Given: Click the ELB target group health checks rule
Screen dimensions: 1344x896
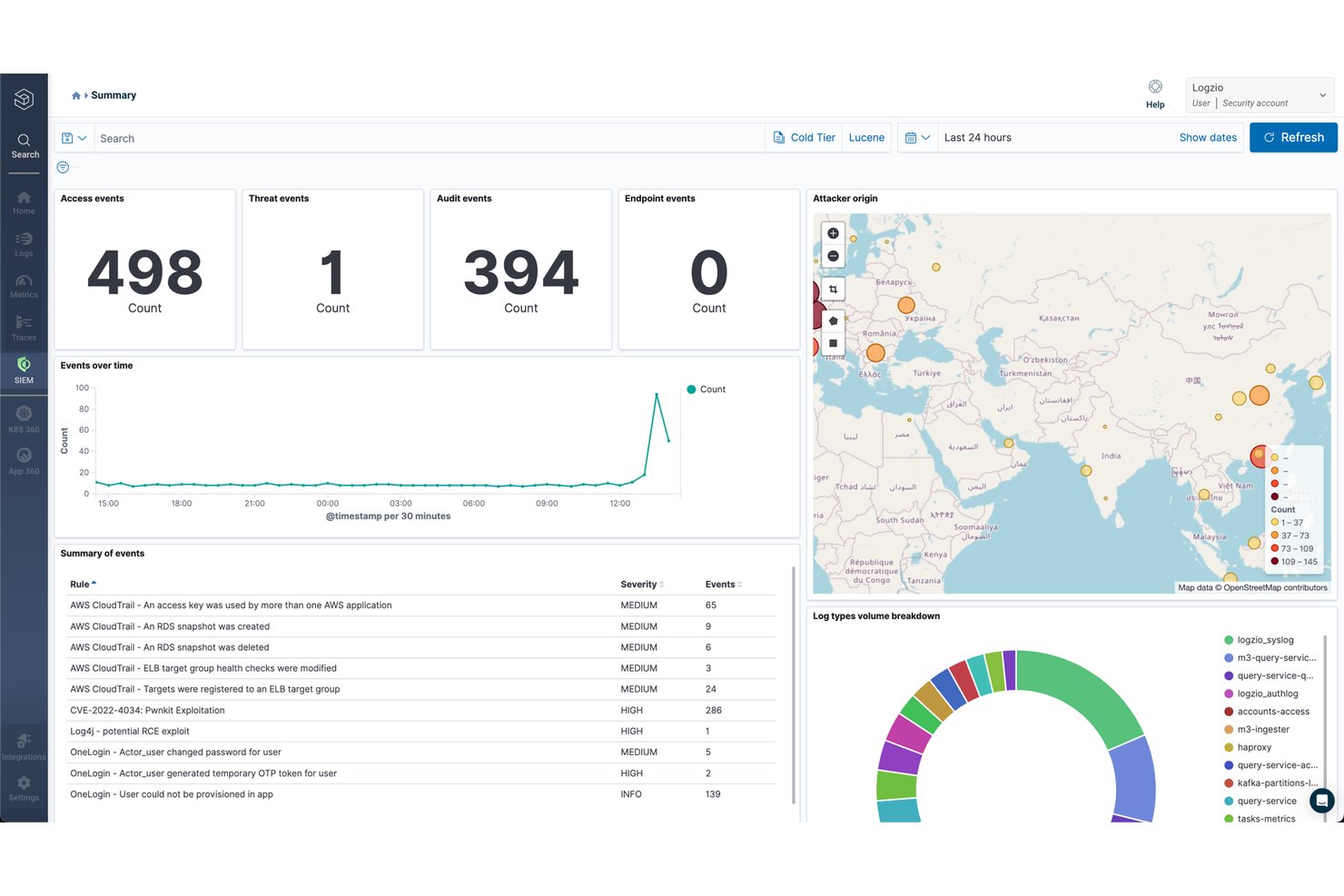Looking at the screenshot, I should tap(203, 668).
